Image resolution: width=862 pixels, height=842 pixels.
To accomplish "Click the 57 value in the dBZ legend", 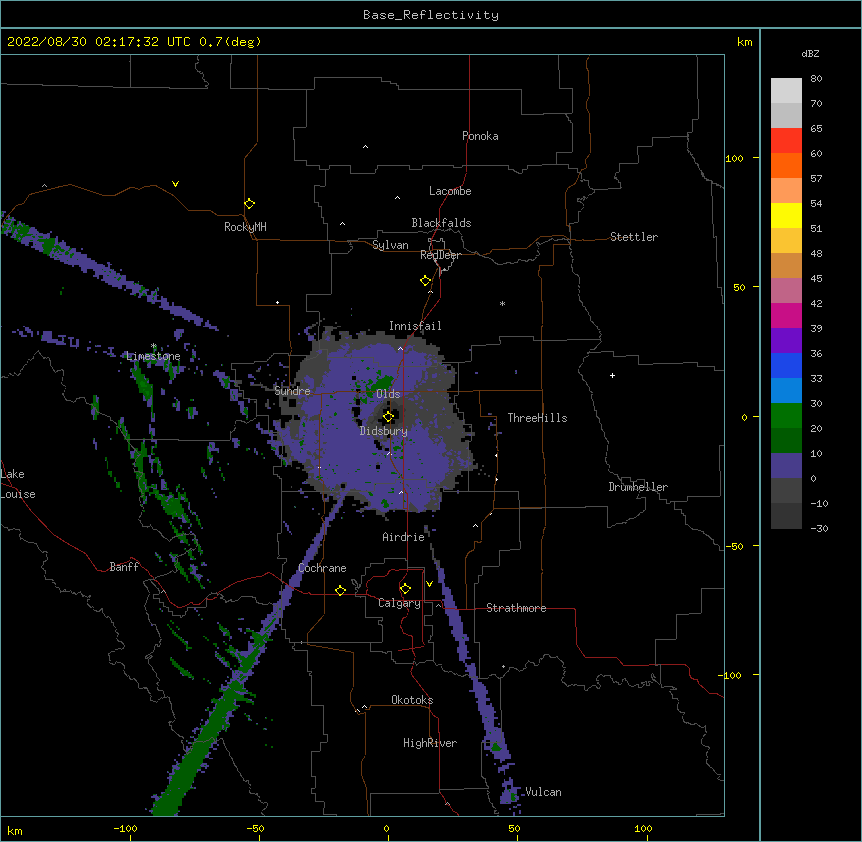I will [816, 179].
